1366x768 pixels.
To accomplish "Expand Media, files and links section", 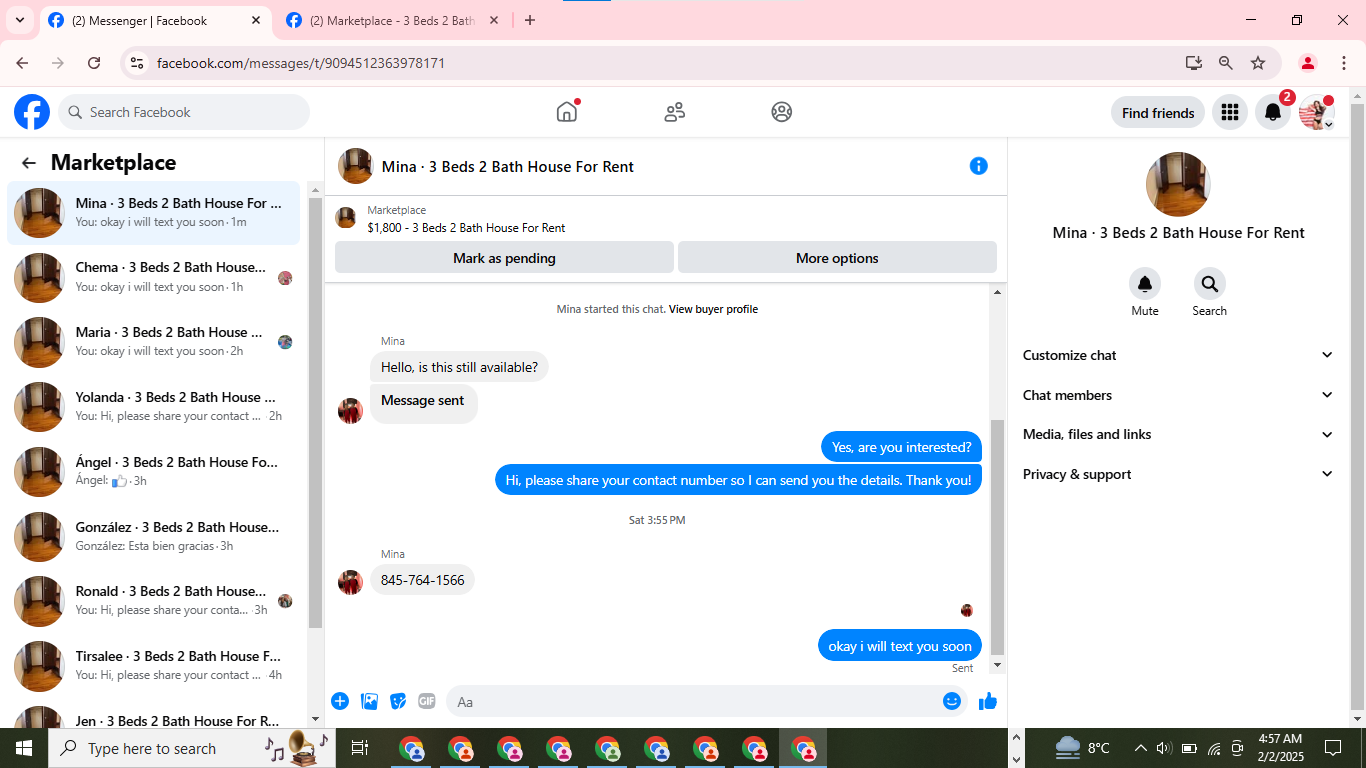I will [x=1178, y=434].
